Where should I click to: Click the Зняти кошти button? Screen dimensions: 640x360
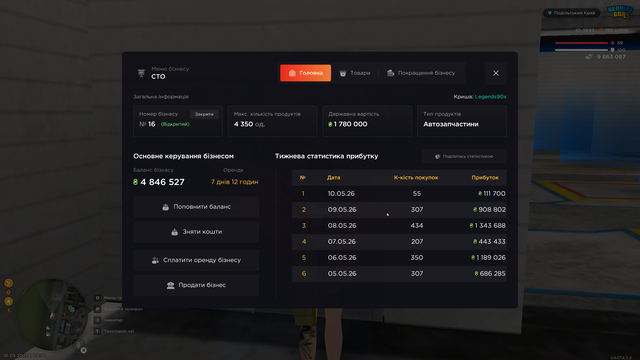tap(196, 232)
